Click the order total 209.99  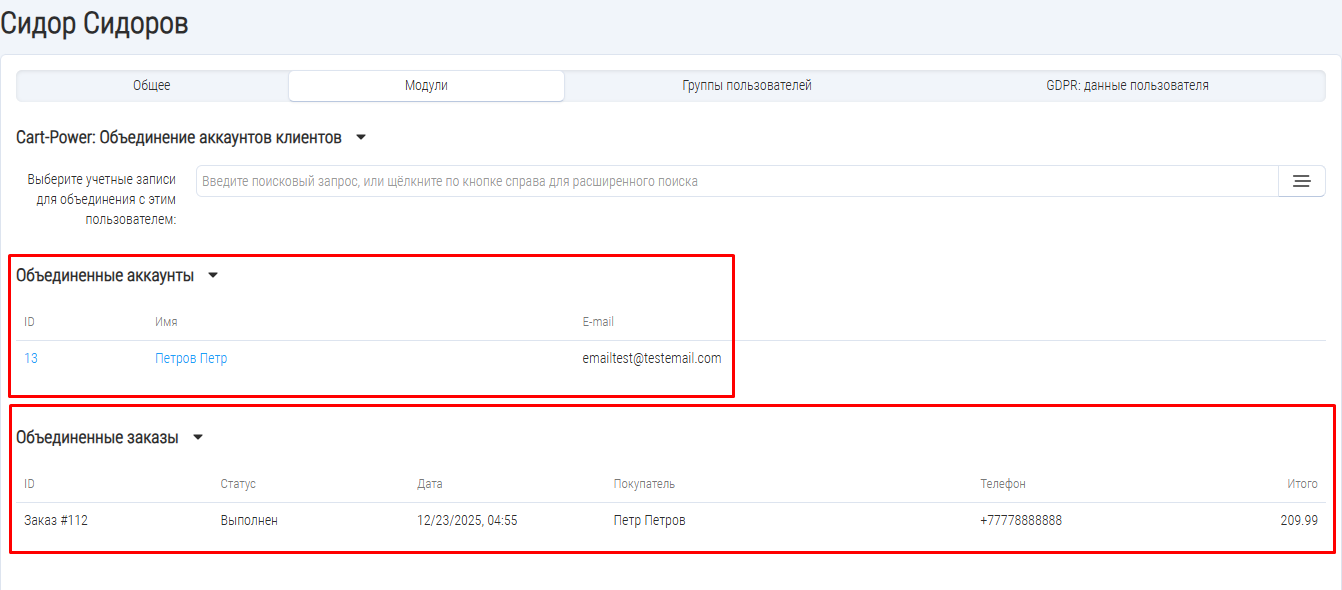pyautogui.click(x=1298, y=521)
